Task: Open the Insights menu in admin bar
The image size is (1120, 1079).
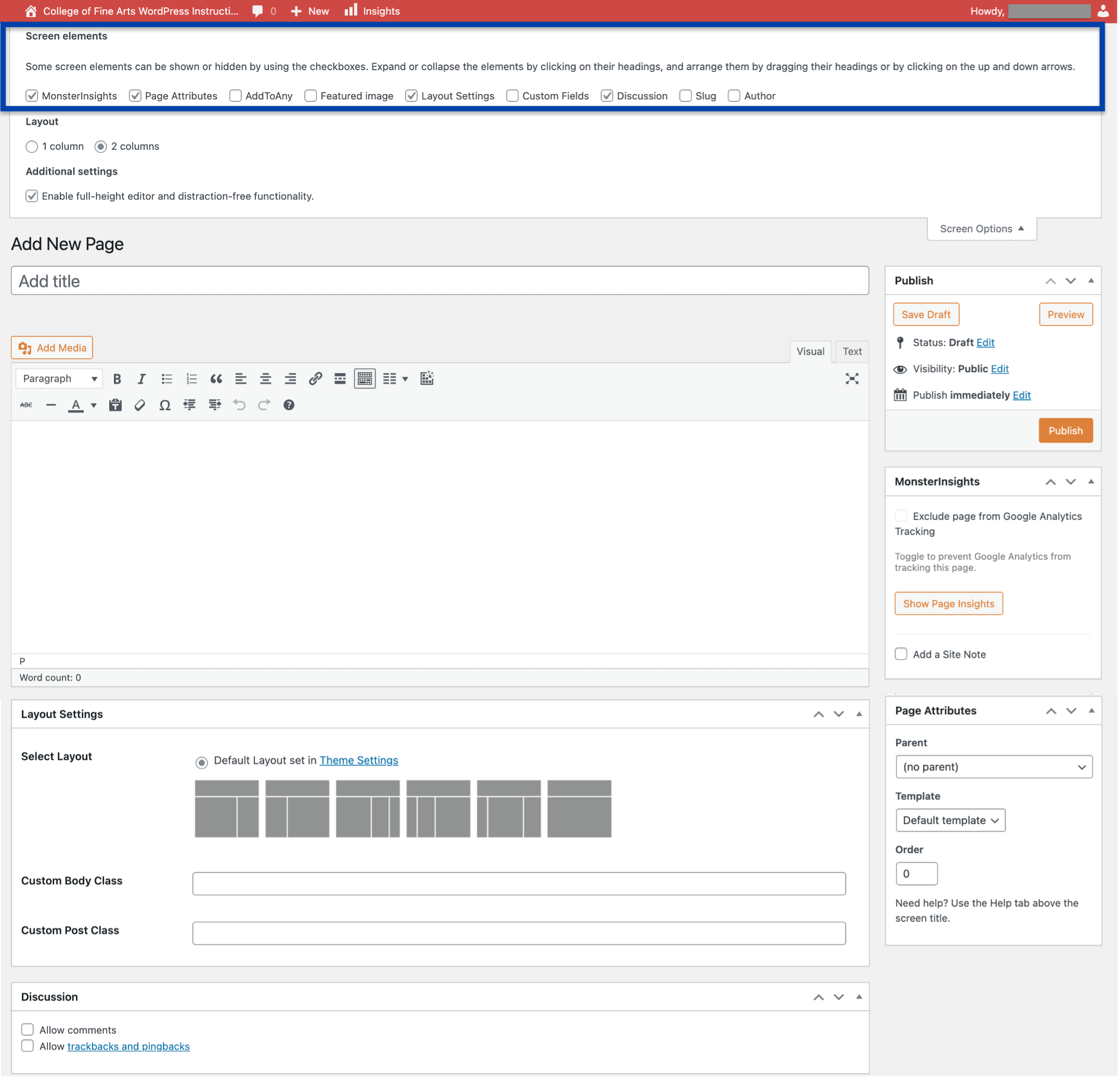Action: click(x=371, y=11)
